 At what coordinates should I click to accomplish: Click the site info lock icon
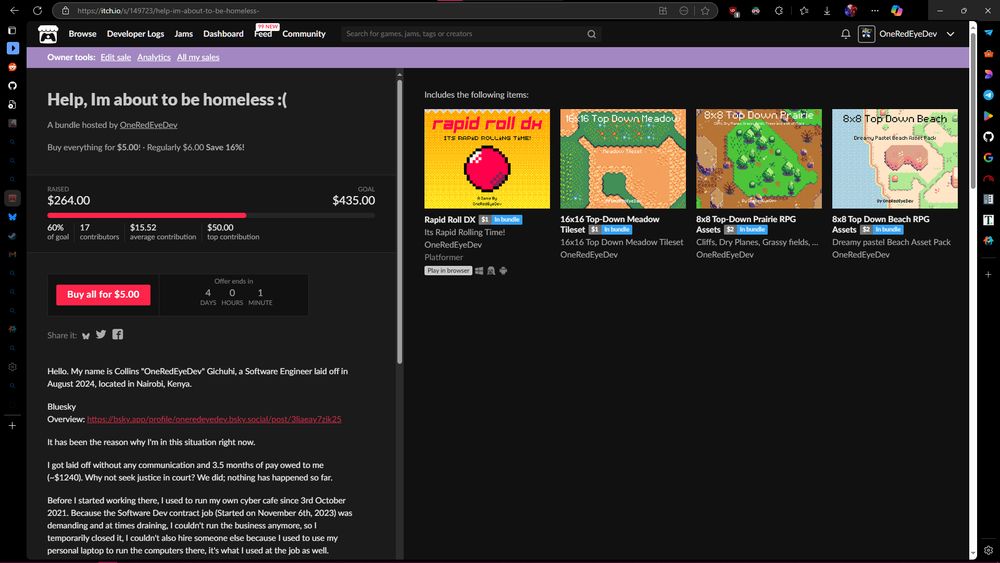pos(65,11)
